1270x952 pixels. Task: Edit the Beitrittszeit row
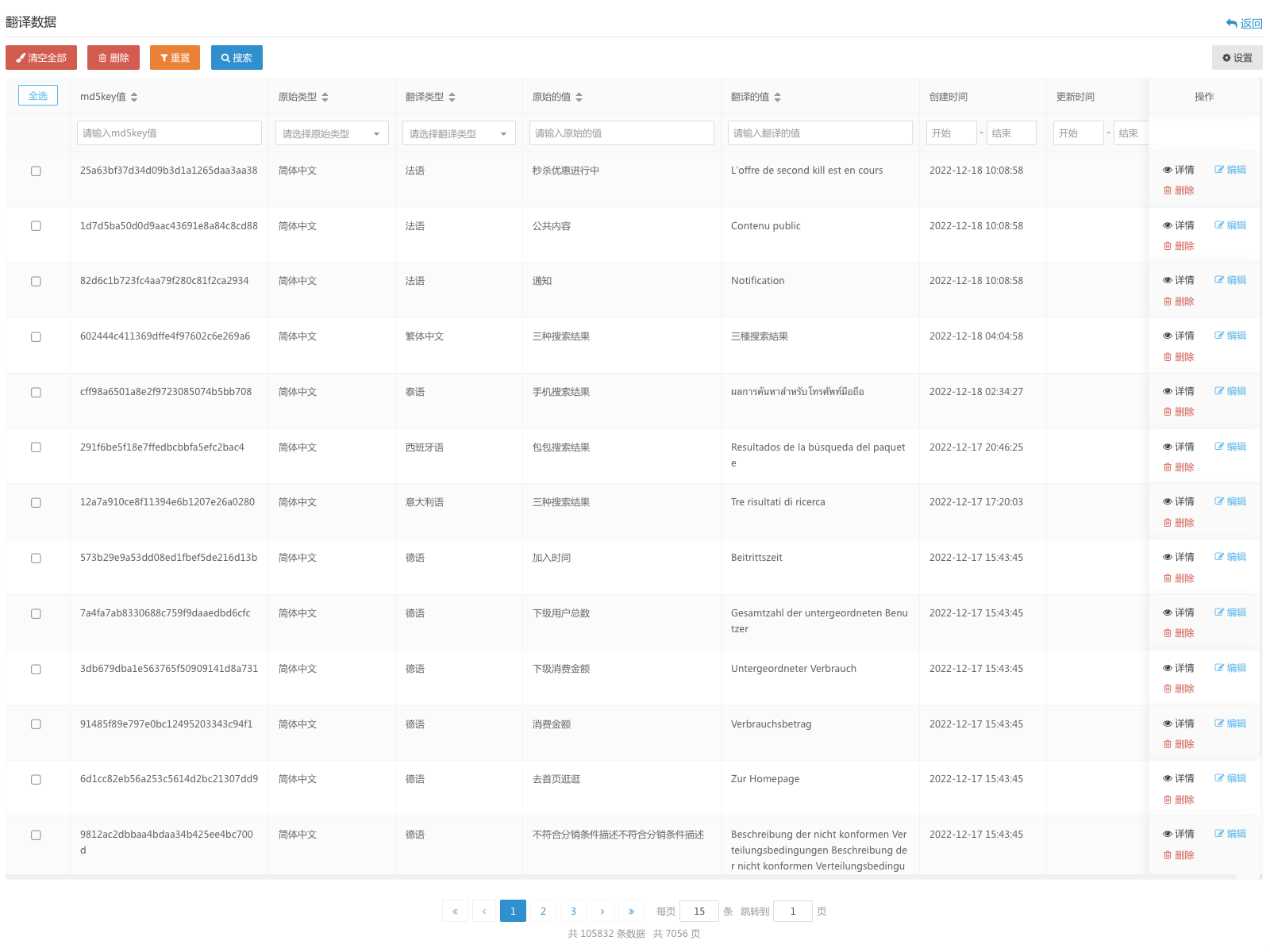coord(1230,557)
